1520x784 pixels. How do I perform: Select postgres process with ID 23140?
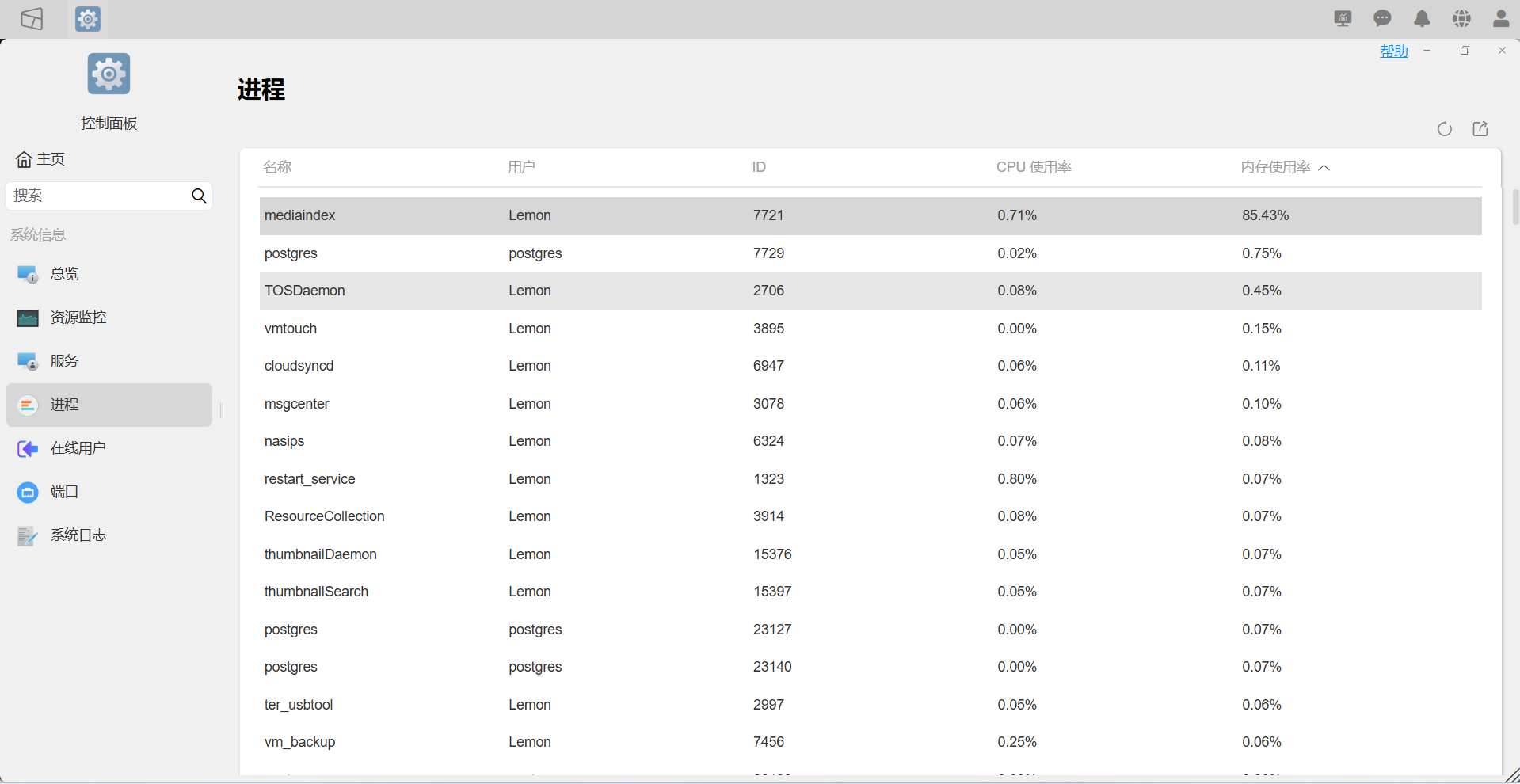click(x=870, y=667)
